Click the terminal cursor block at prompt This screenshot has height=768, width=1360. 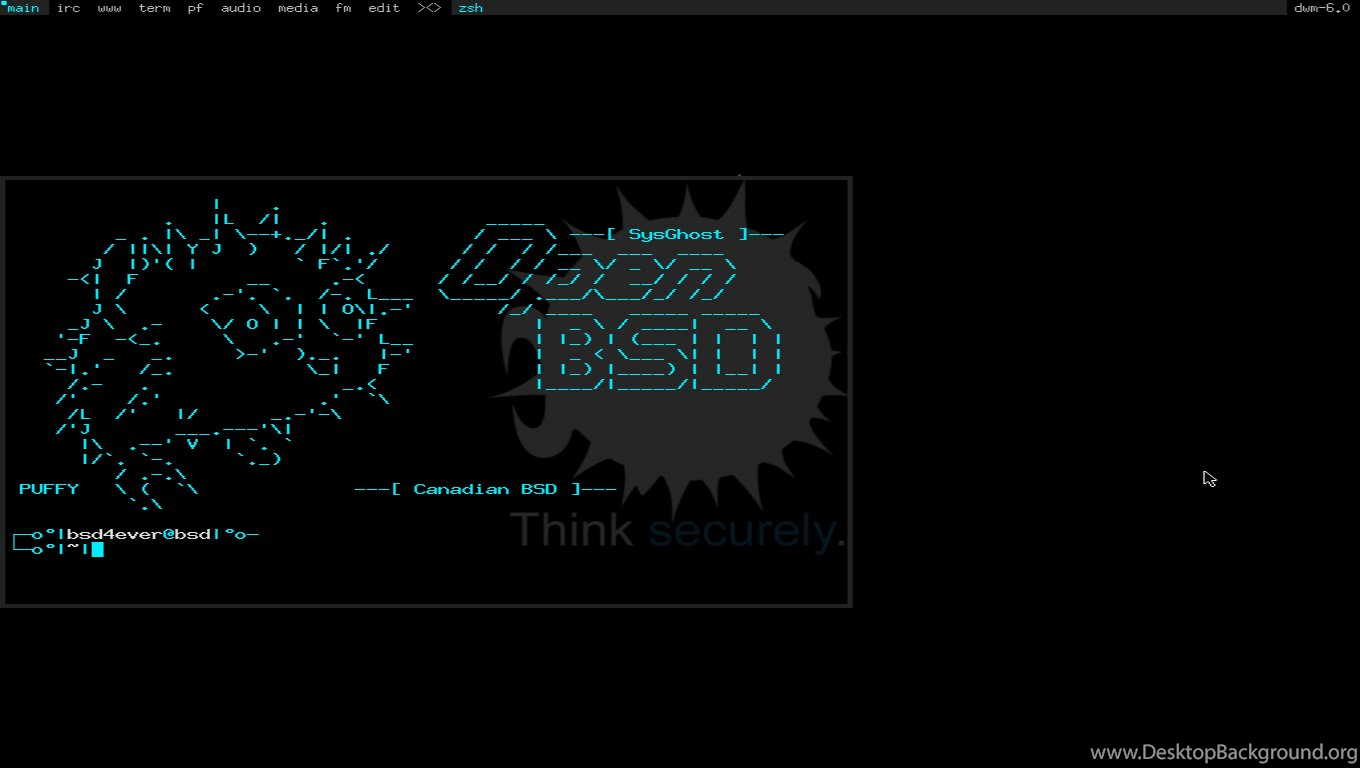[x=98, y=549]
